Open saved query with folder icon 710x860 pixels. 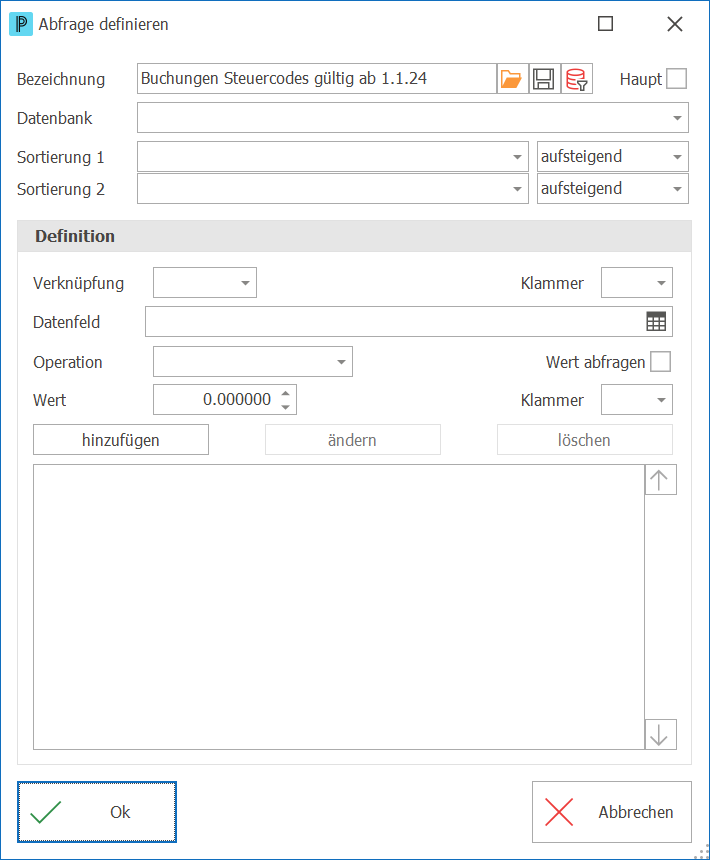tap(513, 79)
